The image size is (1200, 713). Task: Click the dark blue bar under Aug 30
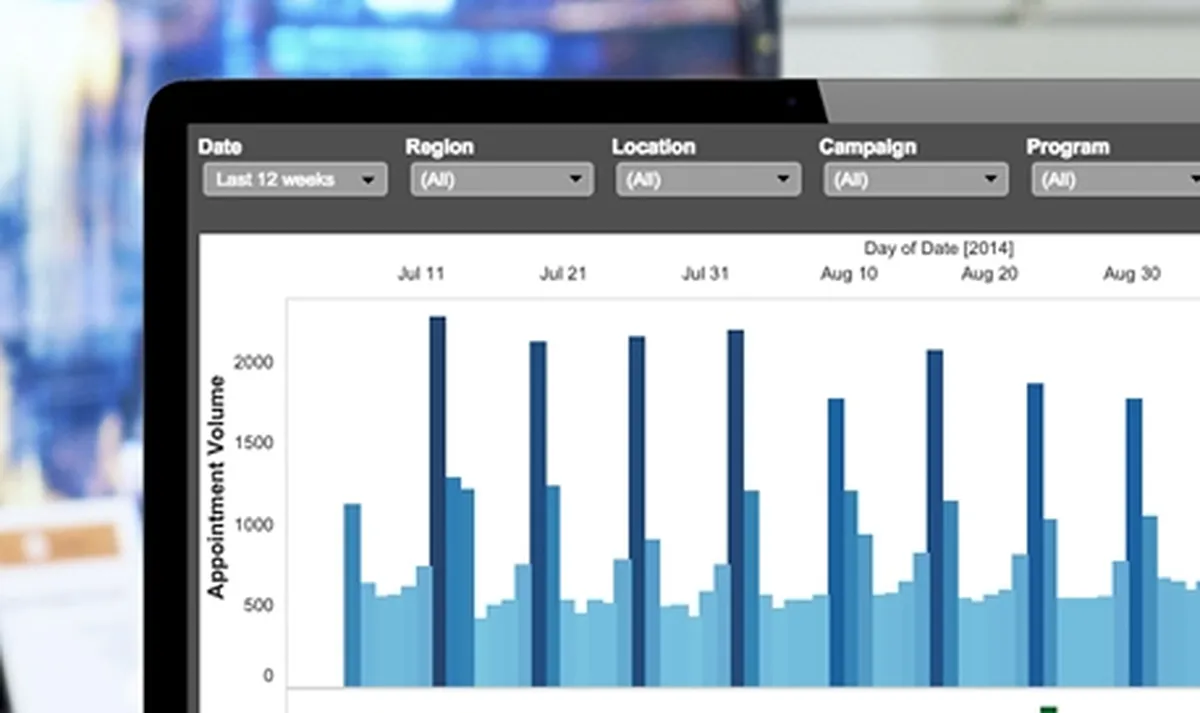(1134, 540)
